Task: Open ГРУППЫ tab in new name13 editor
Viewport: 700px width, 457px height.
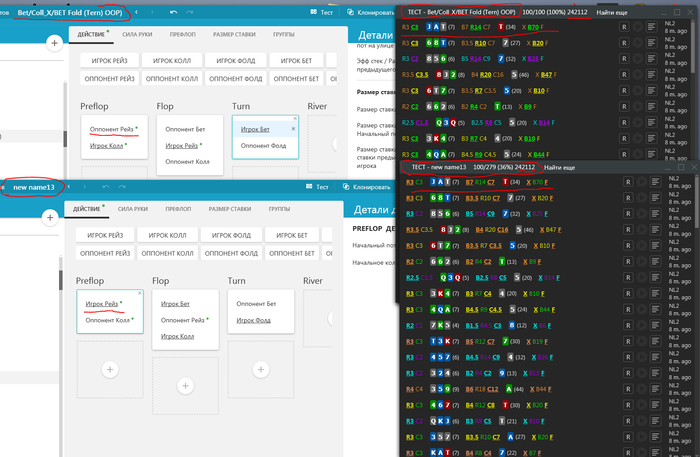Action: click(279, 209)
